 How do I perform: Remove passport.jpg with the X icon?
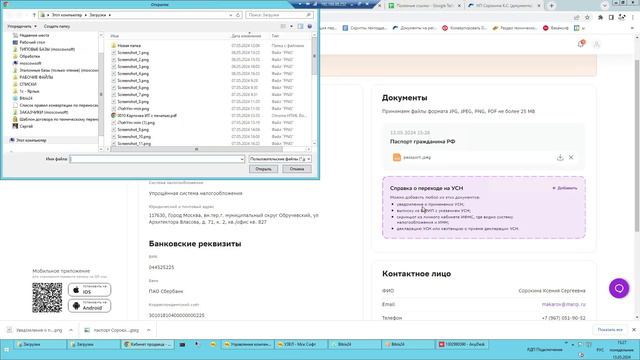[571, 158]
